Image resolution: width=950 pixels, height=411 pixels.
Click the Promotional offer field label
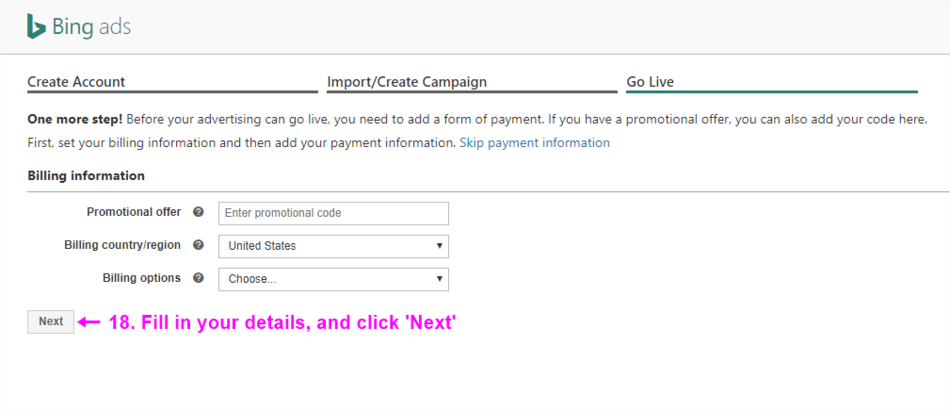134,212
